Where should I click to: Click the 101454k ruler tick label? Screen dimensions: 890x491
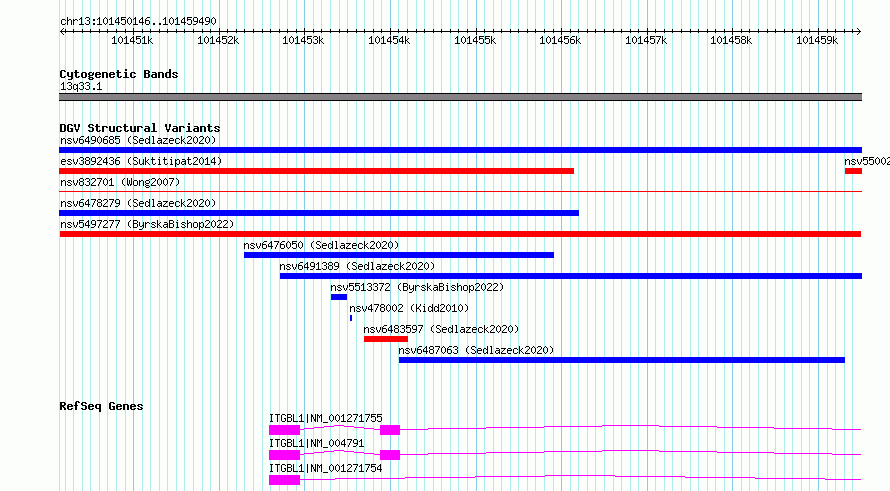(x=389, y=40)
